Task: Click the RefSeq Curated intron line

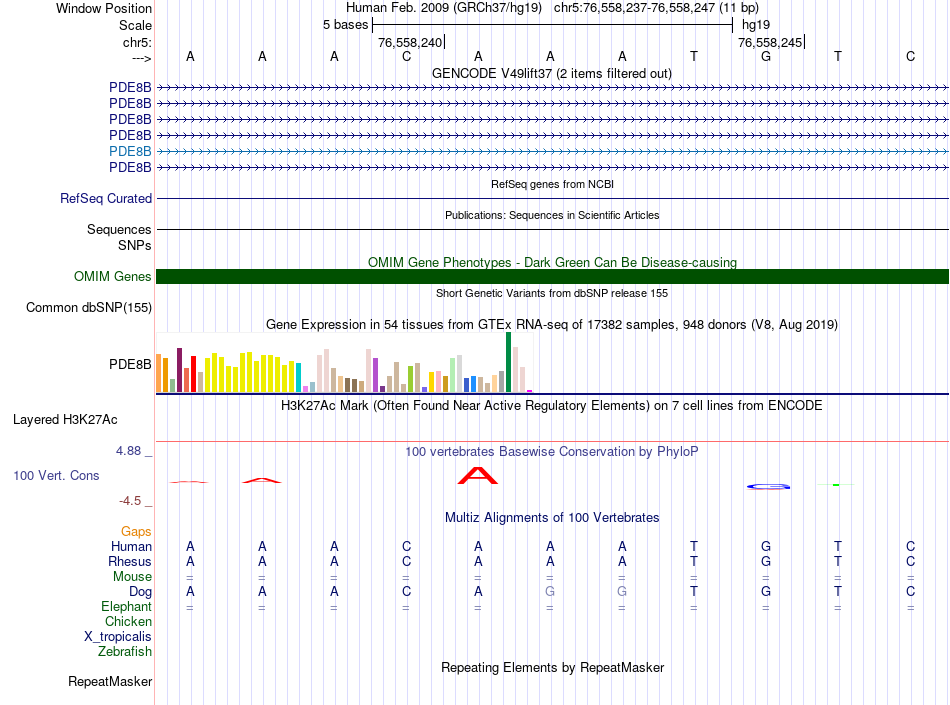Action: pyautogui.click(x=552, y=199)
